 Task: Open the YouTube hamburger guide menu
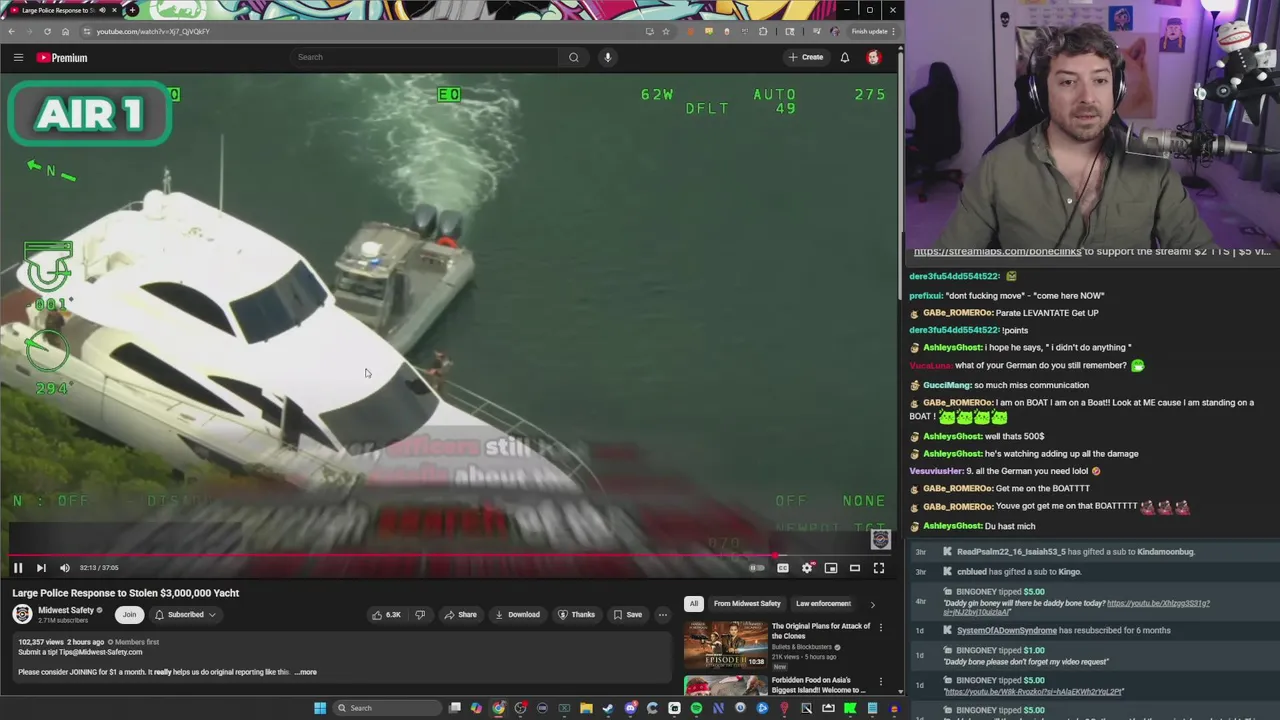pos(18,57)
